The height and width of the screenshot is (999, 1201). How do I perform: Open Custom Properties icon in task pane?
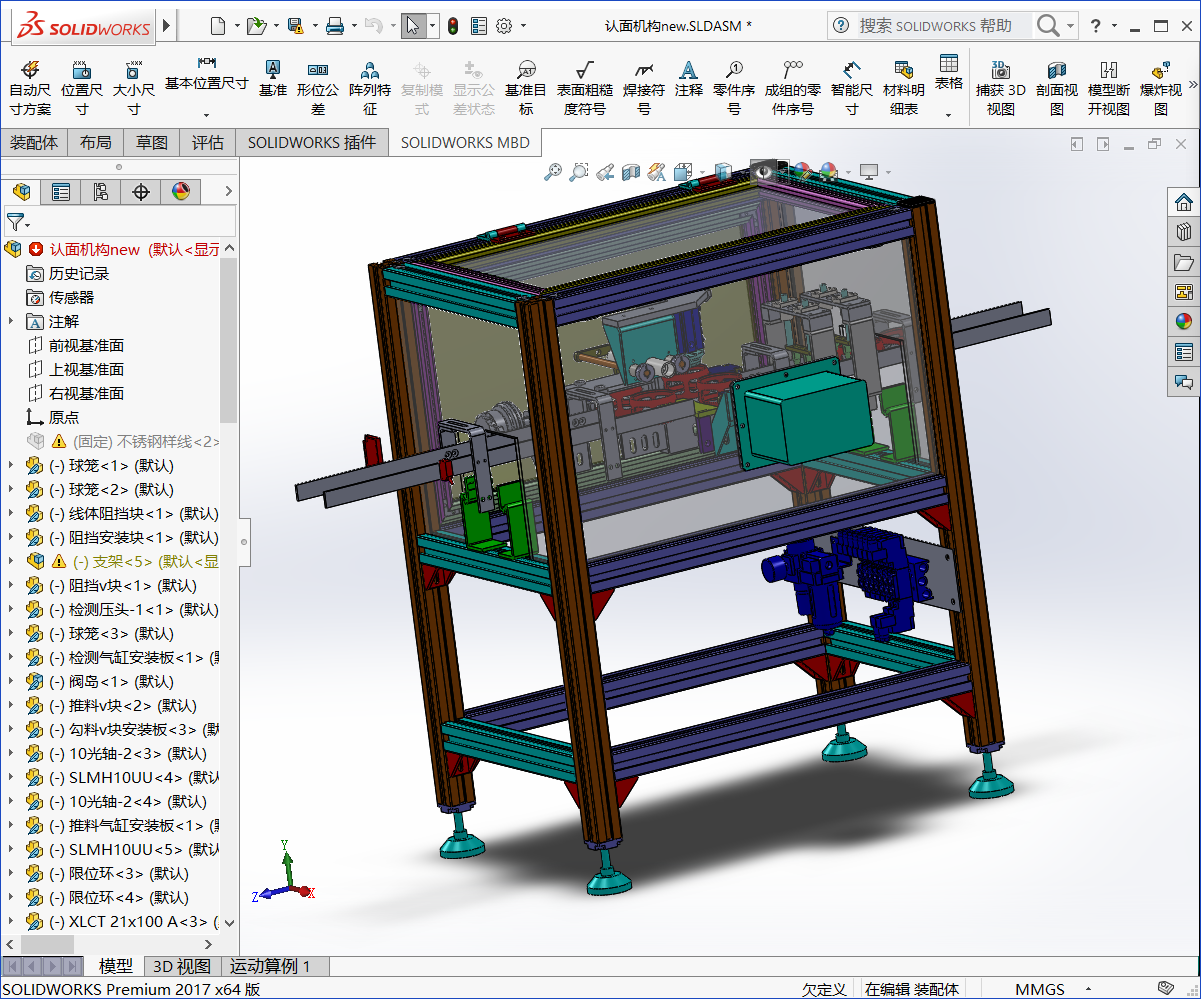pyautogui.click(x=1184, y=352)
